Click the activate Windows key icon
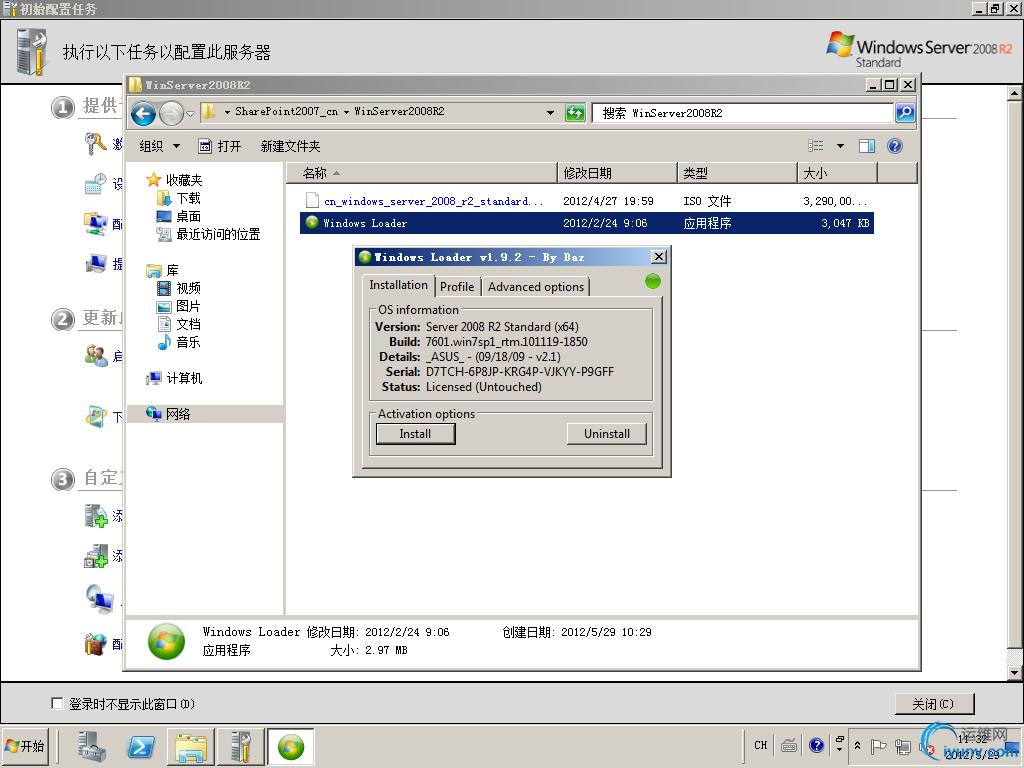 [95, 143]
